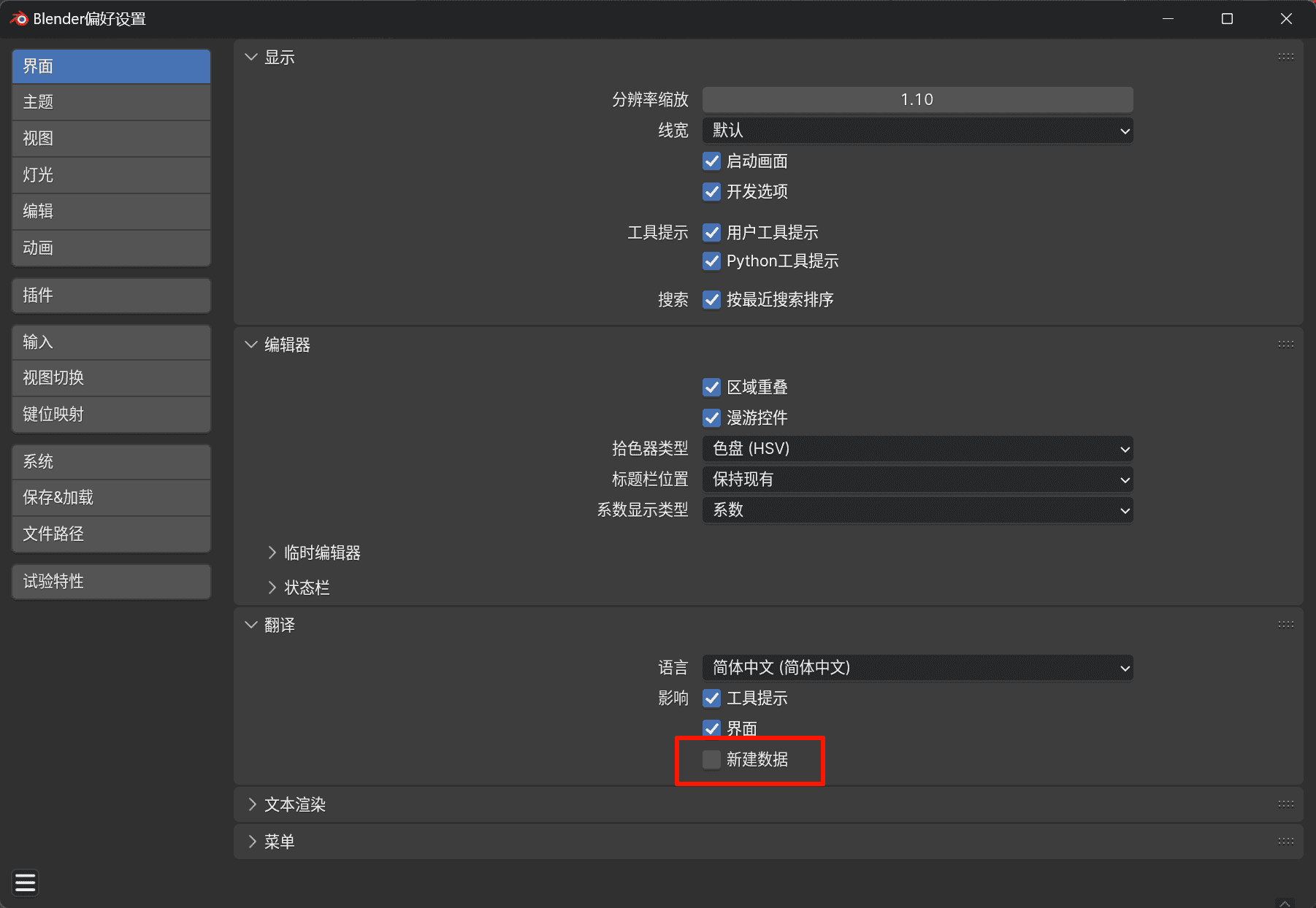Uncheck 按最近搜索排序
This screenshot has height=908, width=1316.
pos(711,299)
